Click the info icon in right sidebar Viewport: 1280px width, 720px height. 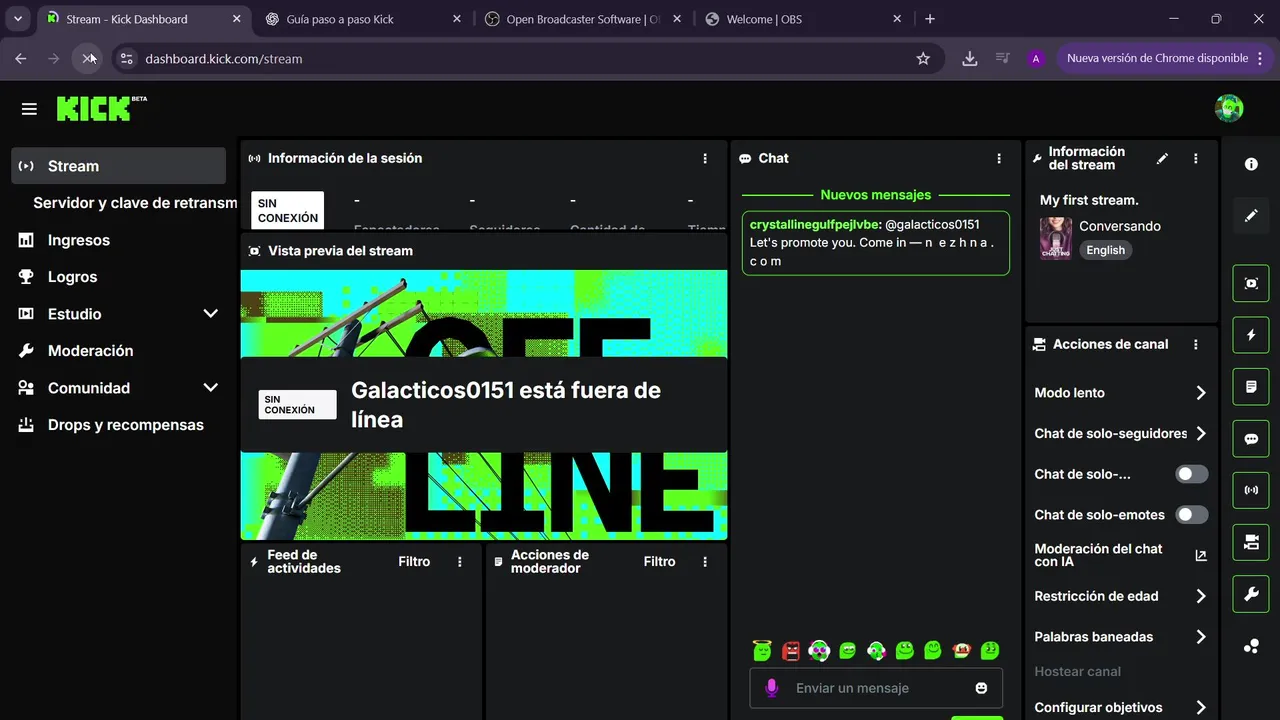1251,164
